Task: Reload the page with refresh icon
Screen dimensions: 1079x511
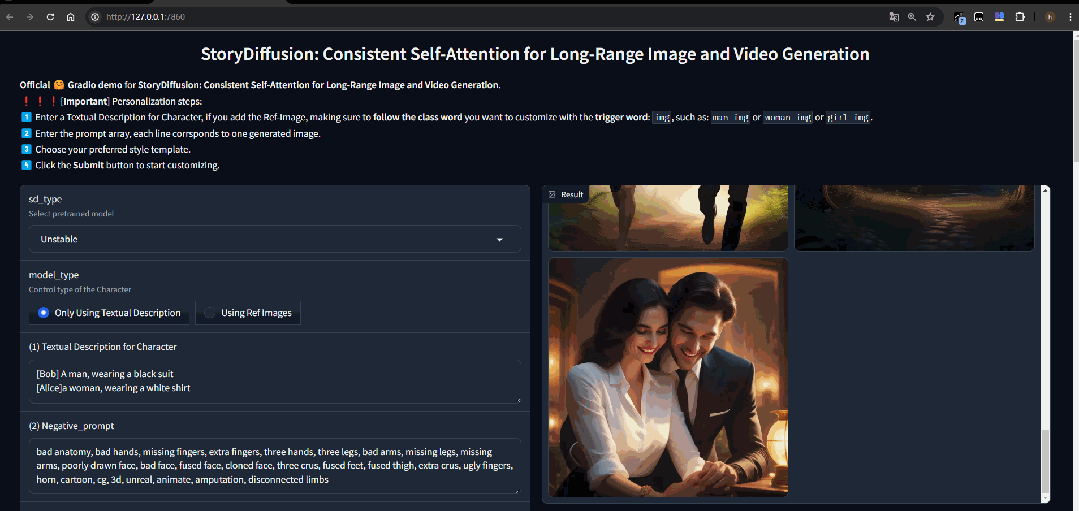Action: pos(50,17)
